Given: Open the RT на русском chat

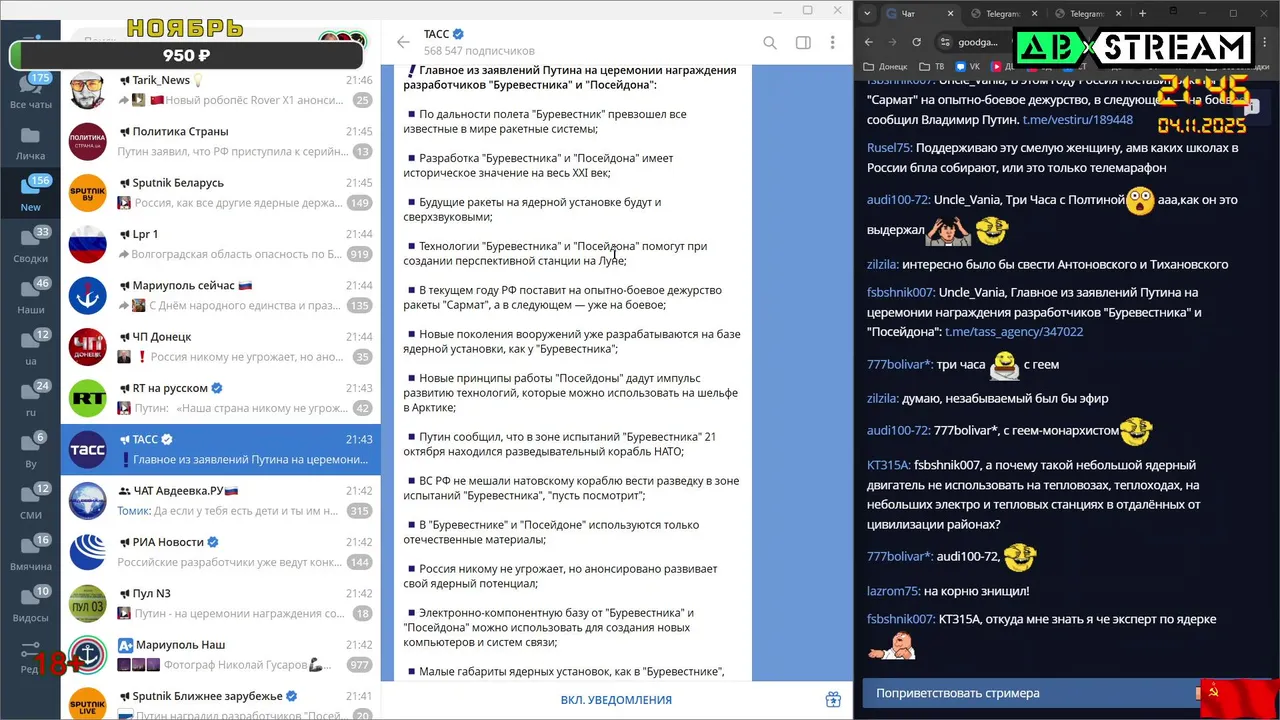Looking at the screenshot, I should (221, 398).
